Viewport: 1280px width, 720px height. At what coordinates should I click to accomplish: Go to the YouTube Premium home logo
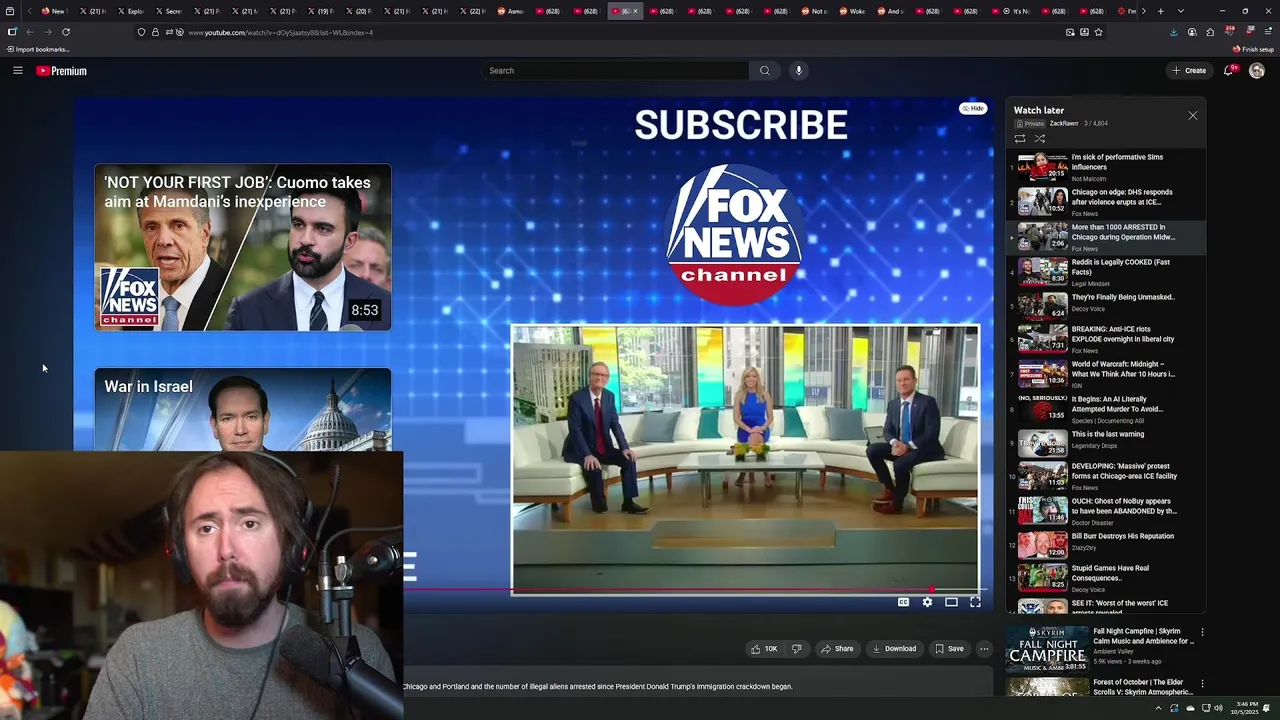(61, 71)
